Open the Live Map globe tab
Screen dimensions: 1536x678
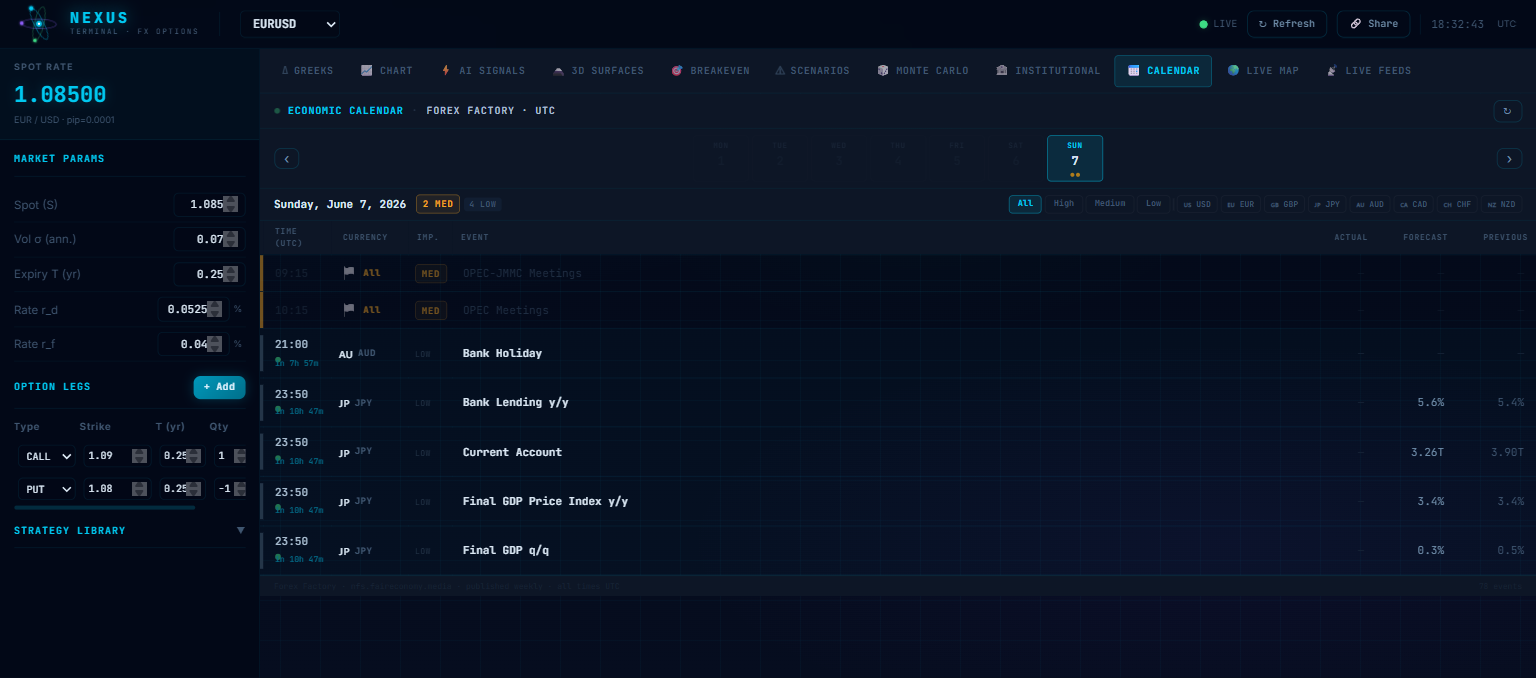coord(1263,71)
